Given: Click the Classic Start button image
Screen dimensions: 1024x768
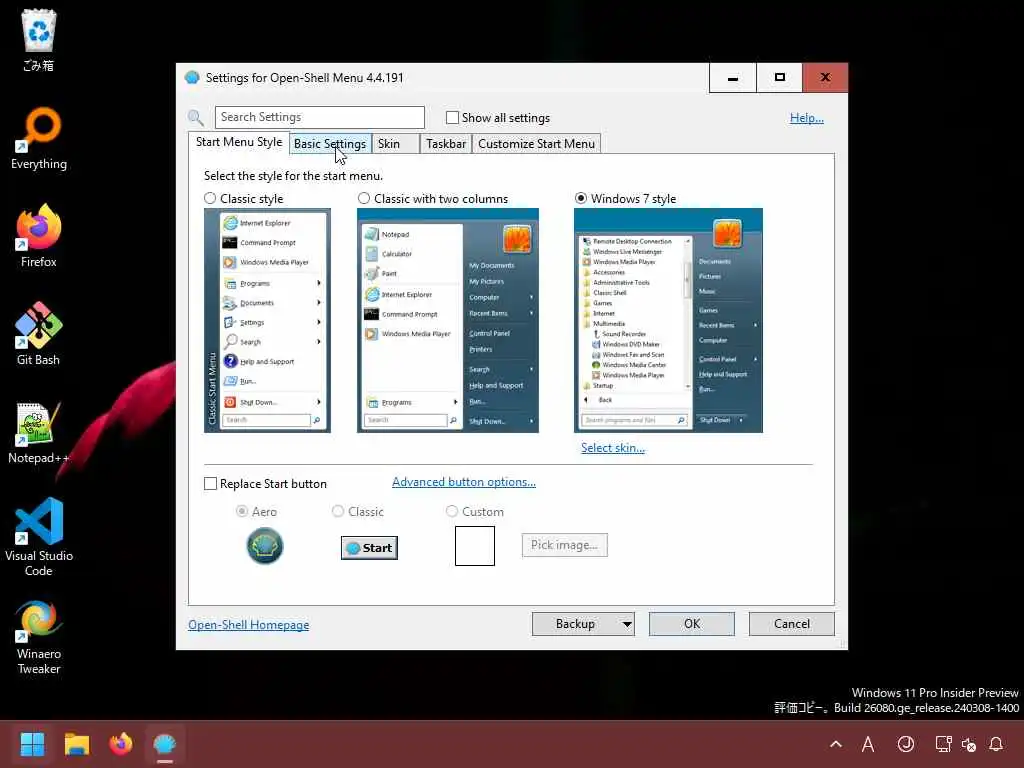Looking at the screenshot, I should [369, 548].
